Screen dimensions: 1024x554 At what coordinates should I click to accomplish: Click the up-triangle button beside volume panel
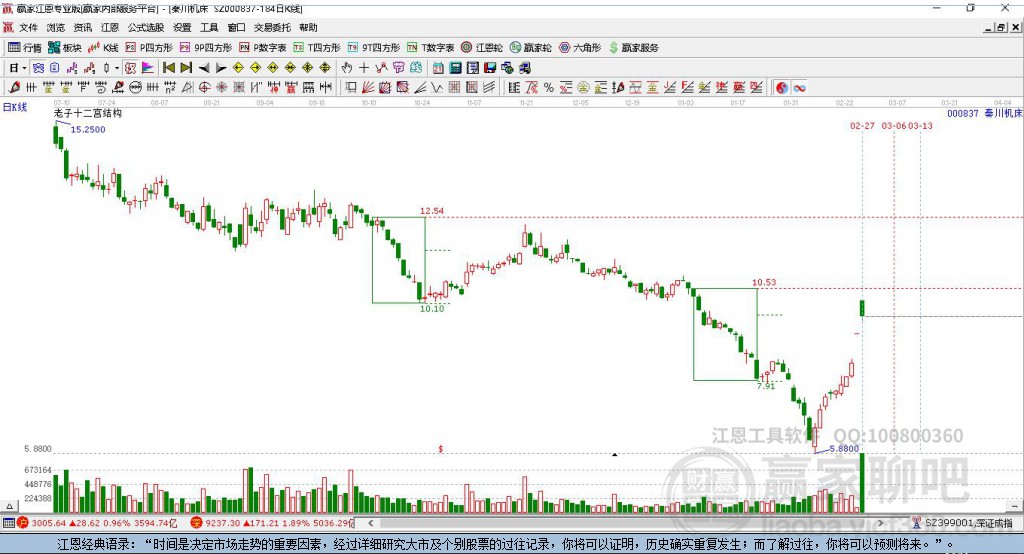[9, 506]
